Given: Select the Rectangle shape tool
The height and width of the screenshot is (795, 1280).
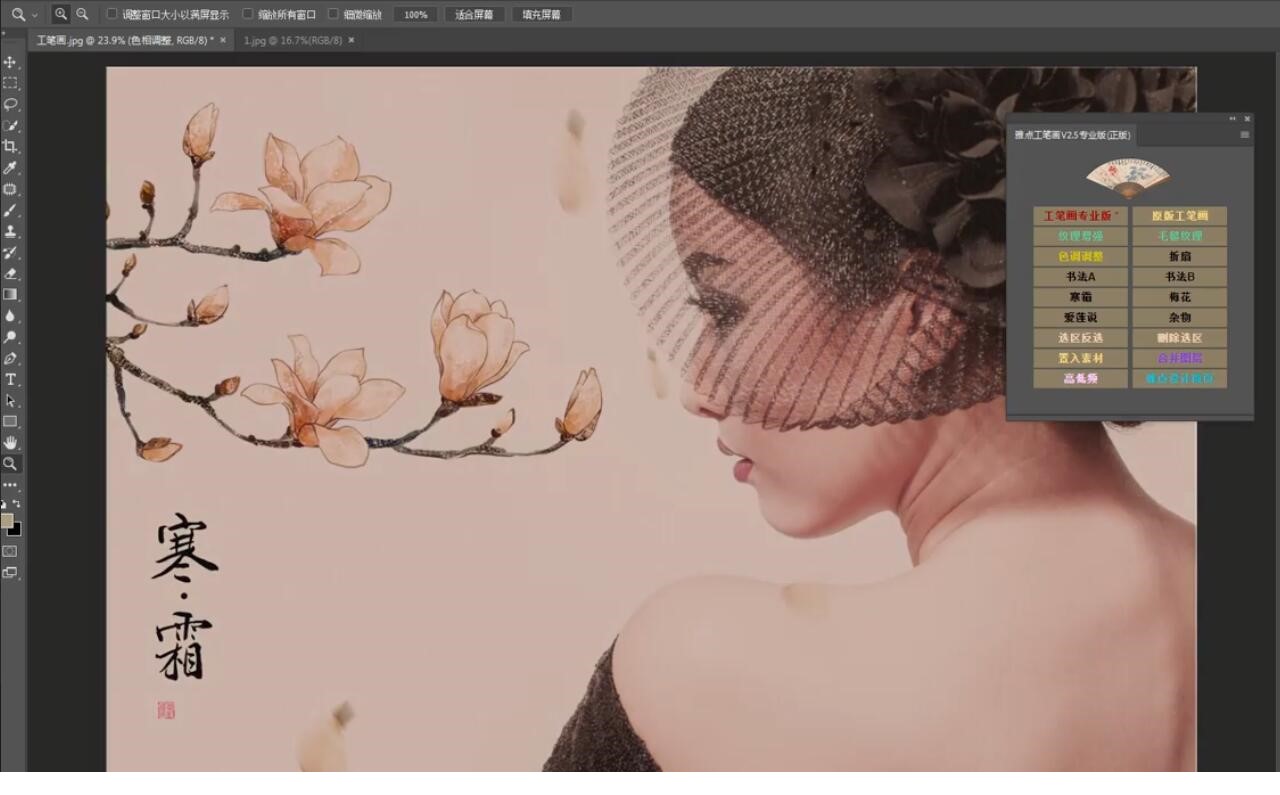Looking at the screenshot, I should pyautogui.click(x=10, y=421).
